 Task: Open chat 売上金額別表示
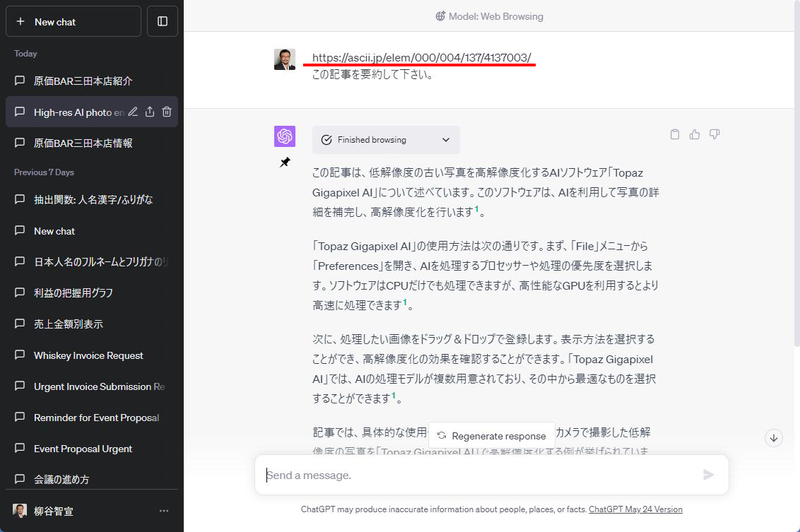(x=92, y=324)
